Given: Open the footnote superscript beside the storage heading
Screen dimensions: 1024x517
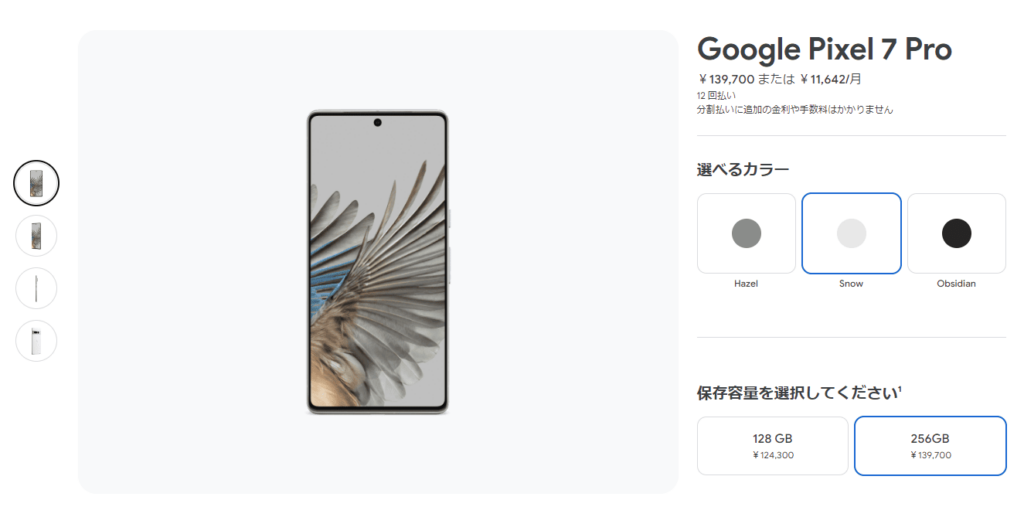Looking at the screenshot, I should click(x=899, y=389).
